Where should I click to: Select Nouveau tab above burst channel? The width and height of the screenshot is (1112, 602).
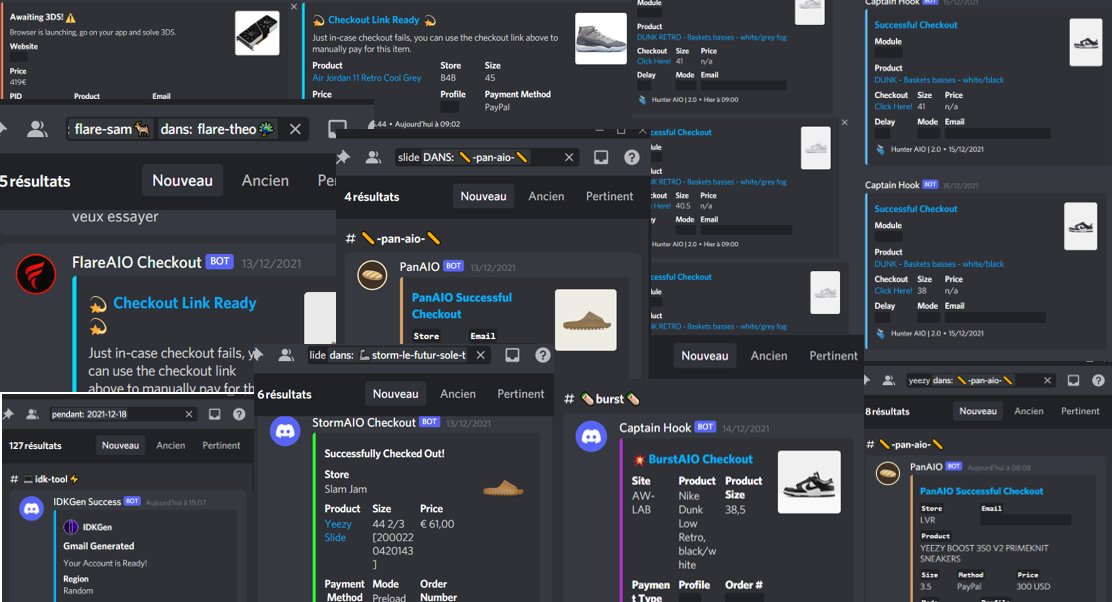[x=705, y=355]
